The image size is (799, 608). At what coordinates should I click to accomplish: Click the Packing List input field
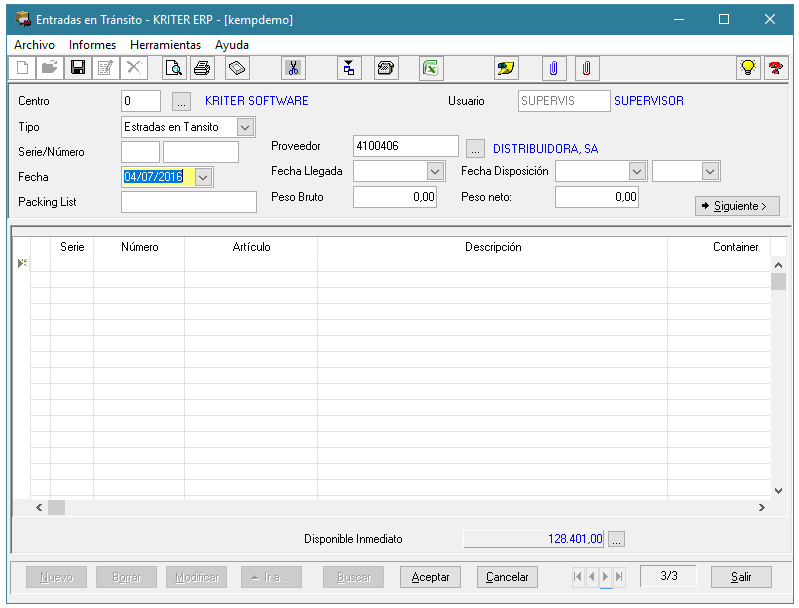pos(188,202)
